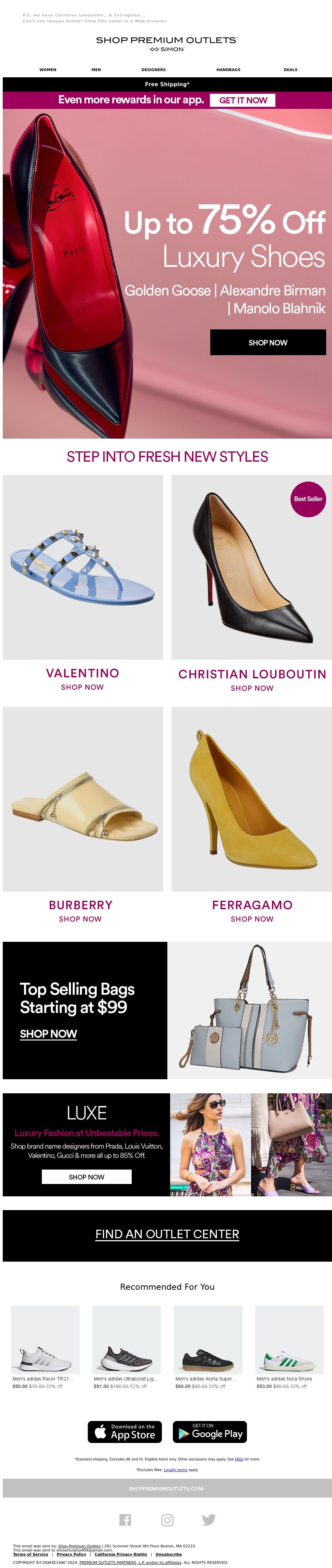Open the Burberry sandal product image

click(83, 799)
